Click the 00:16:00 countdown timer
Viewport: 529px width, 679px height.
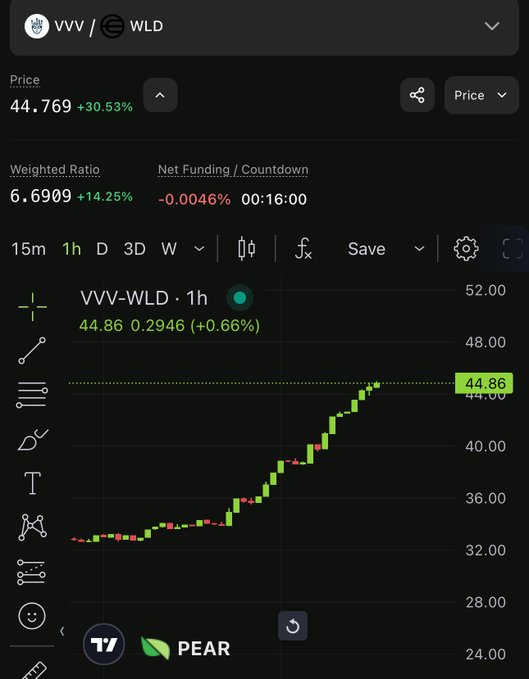click(274, 199)
